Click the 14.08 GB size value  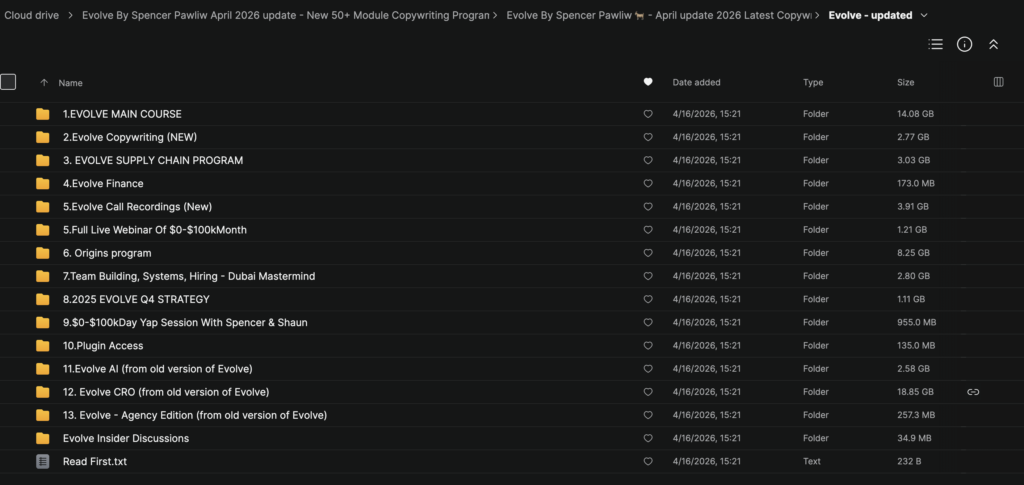[915, 114]
